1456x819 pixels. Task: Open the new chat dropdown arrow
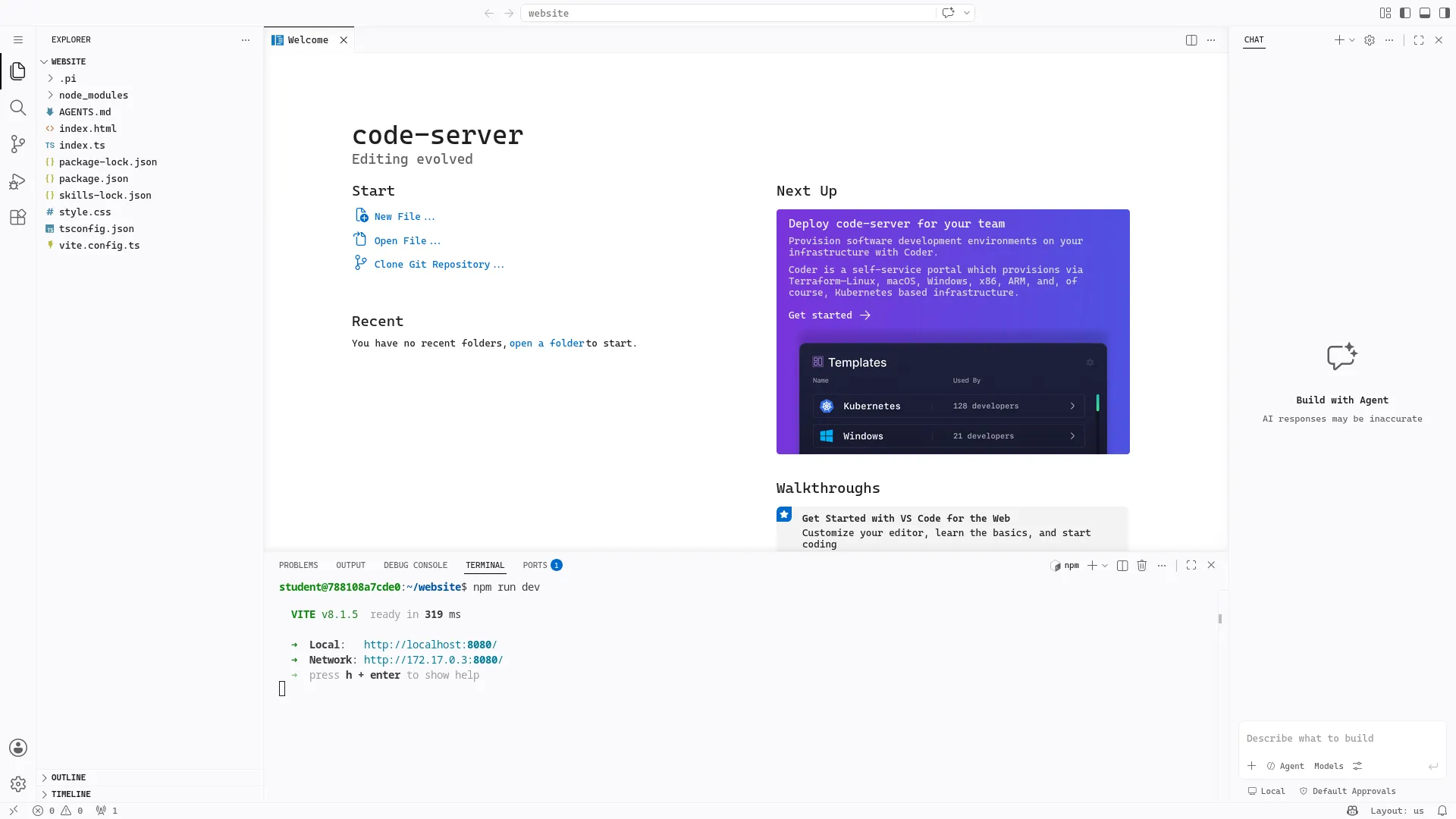(x=1352, y=40)
